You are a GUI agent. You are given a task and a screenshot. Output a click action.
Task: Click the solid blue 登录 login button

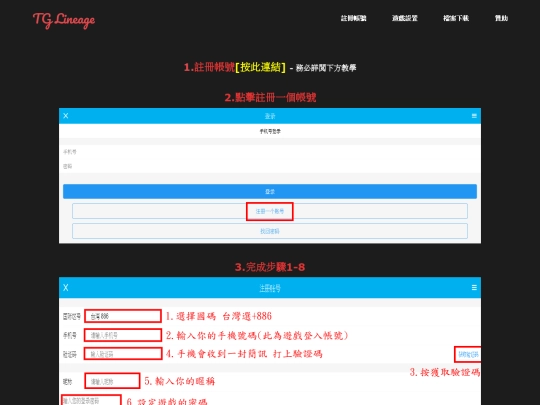(270, 191)
